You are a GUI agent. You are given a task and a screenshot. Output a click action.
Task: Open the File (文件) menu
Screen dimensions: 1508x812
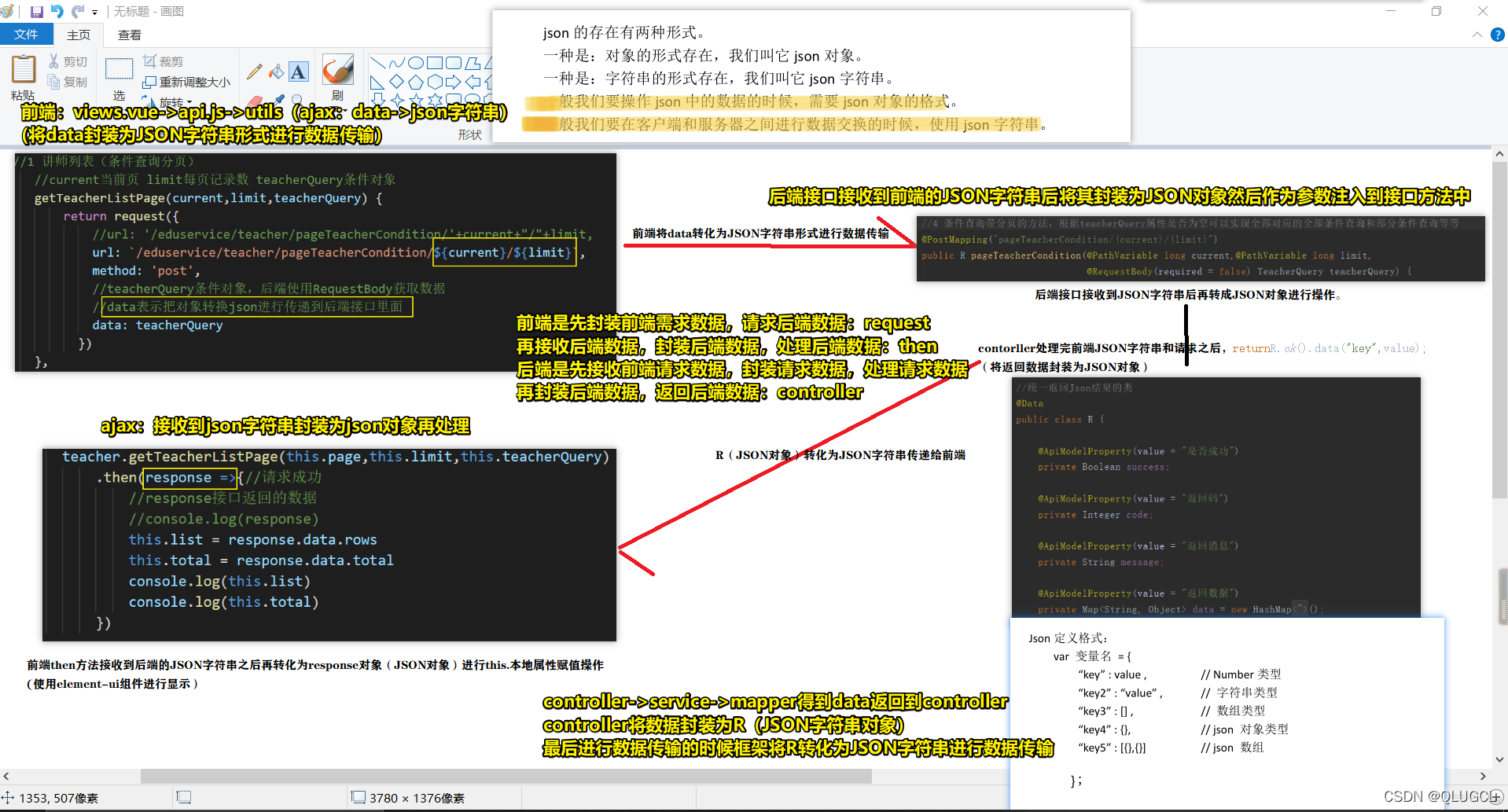tap(26, 35)
